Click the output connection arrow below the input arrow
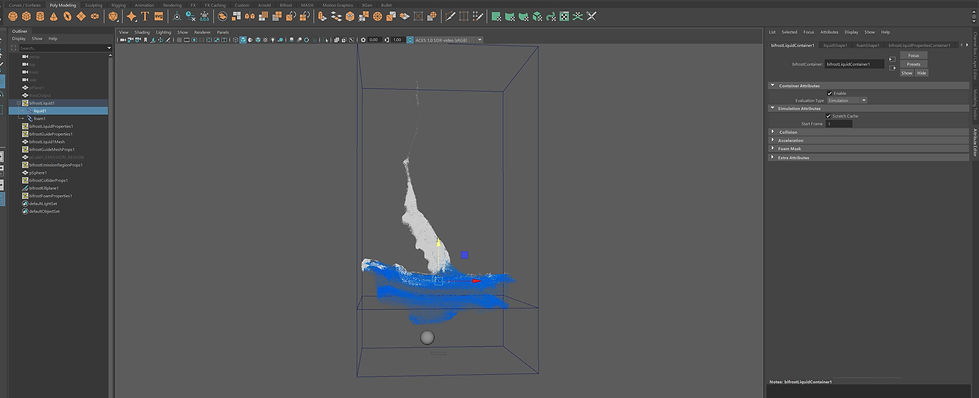Viewport: 979px width, 398px height. [x=892, y=68]
